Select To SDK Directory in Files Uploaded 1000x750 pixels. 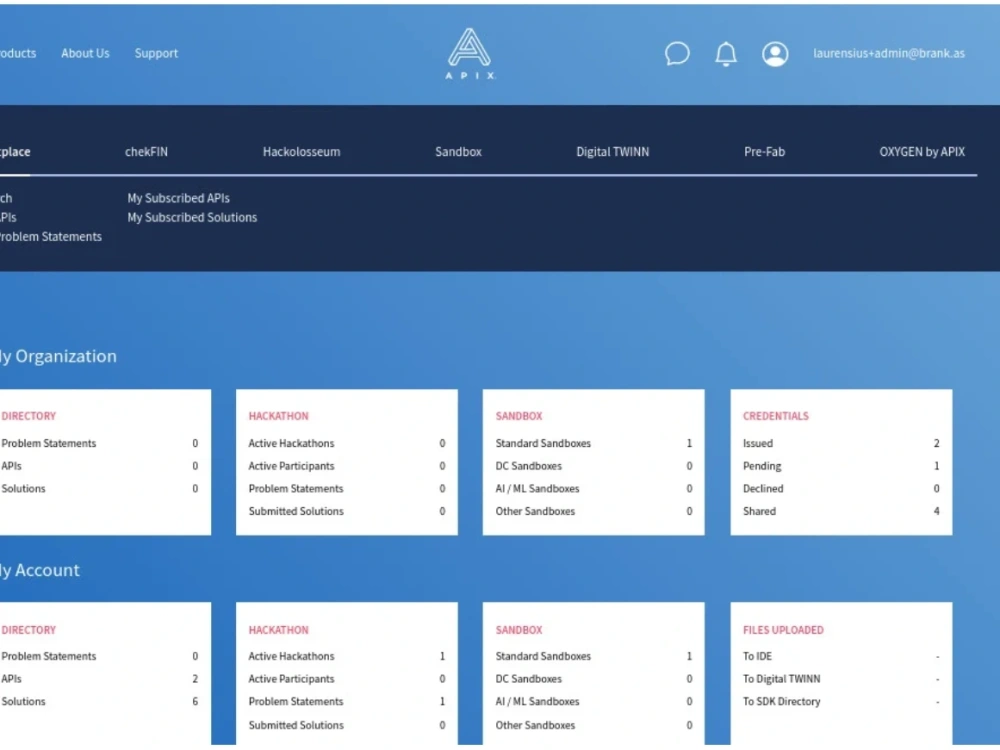841,702
